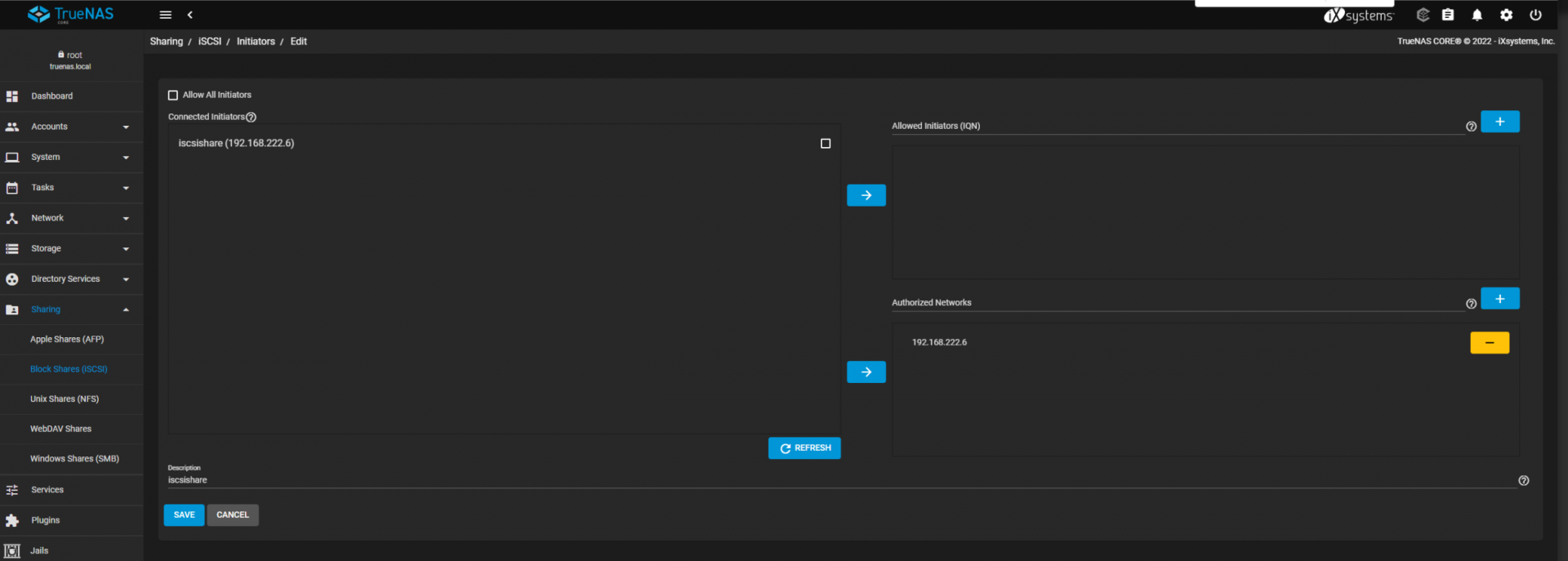Click the Dashboard icon in the sidebar
The width and height of the screenshot is (1568, 561).
[x=12, y=96]
